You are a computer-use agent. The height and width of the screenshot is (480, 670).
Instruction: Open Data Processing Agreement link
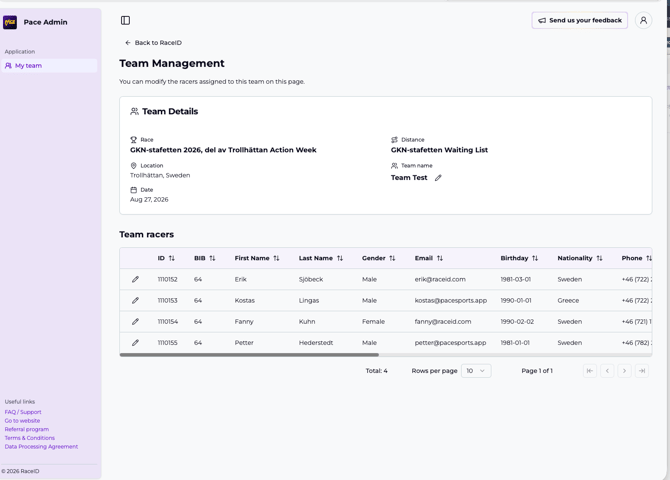point(41,446)
